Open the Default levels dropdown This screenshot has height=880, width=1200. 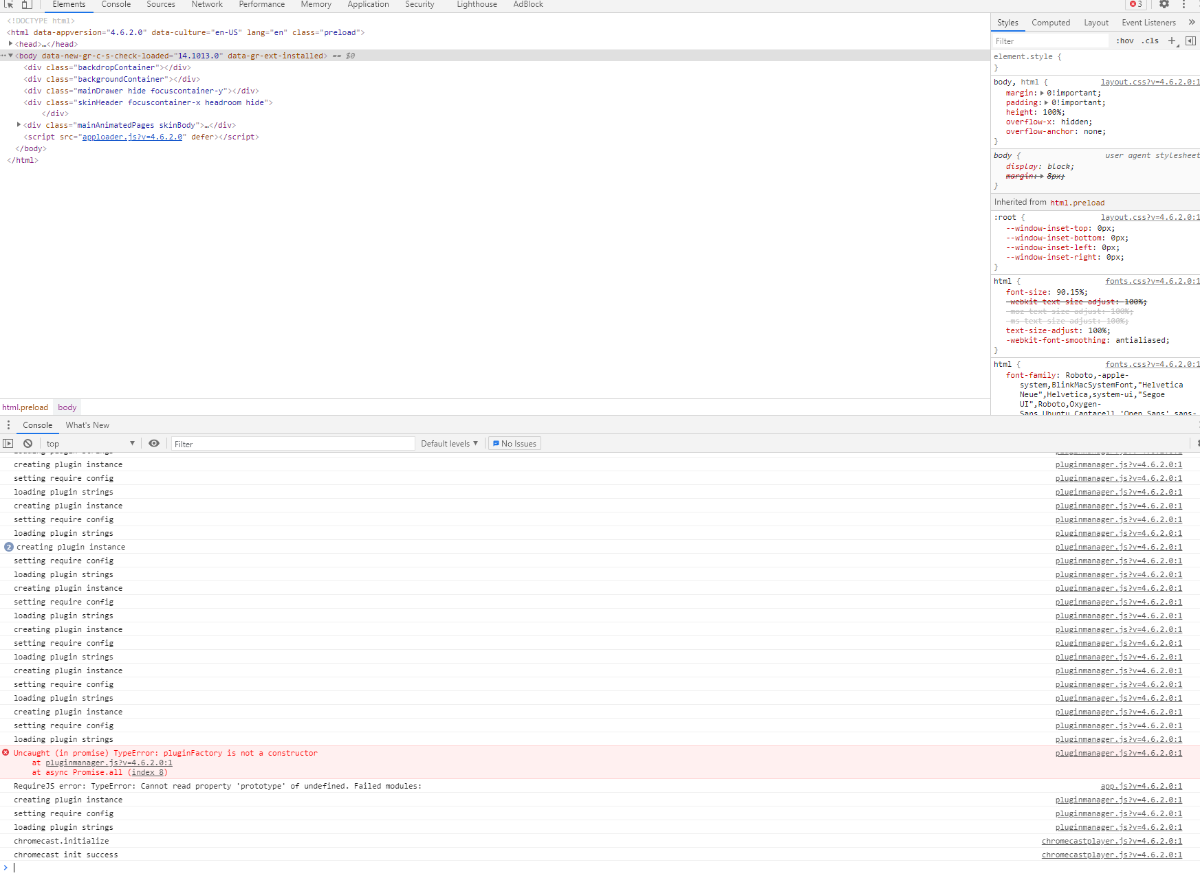pyautogui.click(x=449, y=443)
